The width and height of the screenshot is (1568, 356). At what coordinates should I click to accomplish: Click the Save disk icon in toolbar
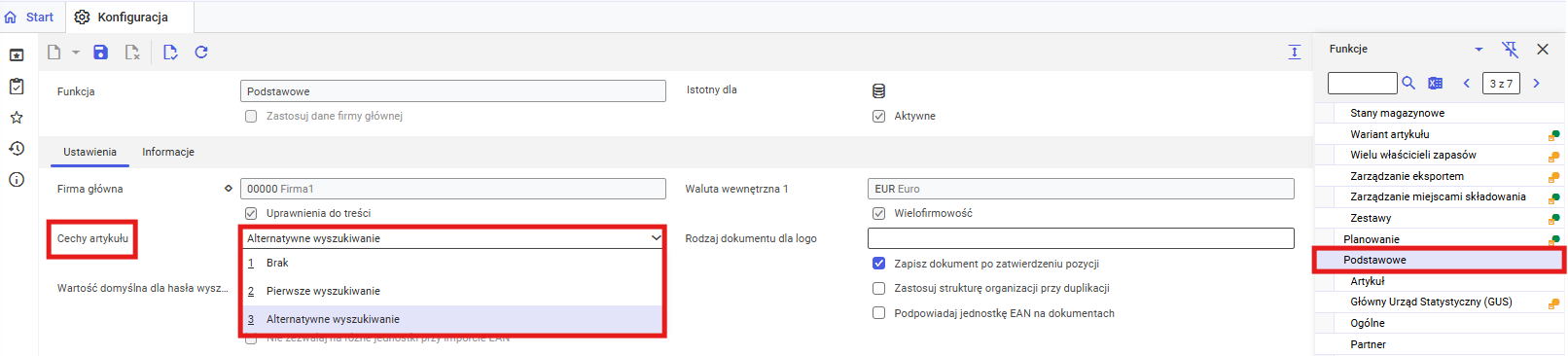[x=100, y=53]
